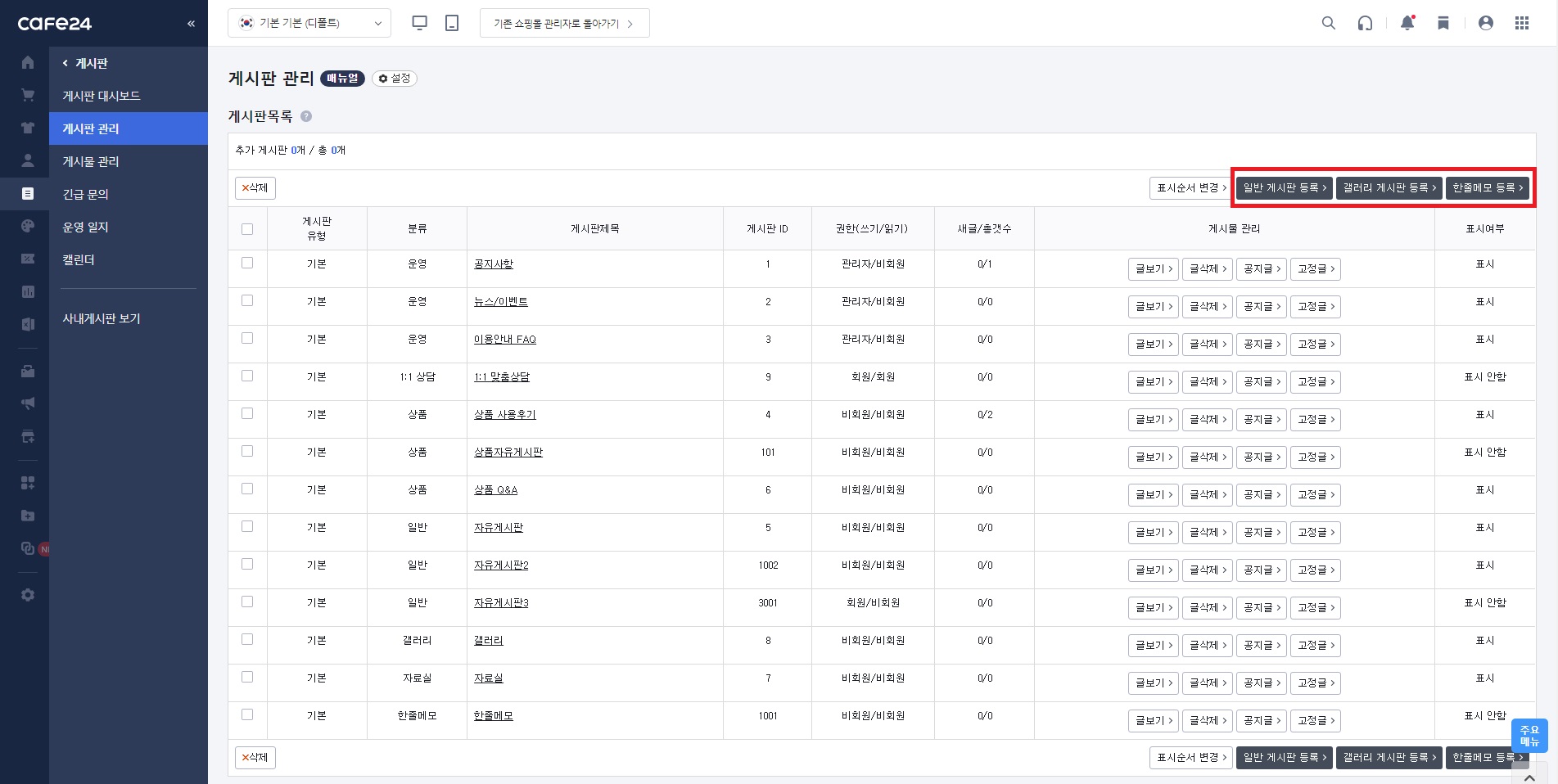Open the notification bell
Image resolution: width=1558 pixels, height=784 pixels.
pos(1407,23)
